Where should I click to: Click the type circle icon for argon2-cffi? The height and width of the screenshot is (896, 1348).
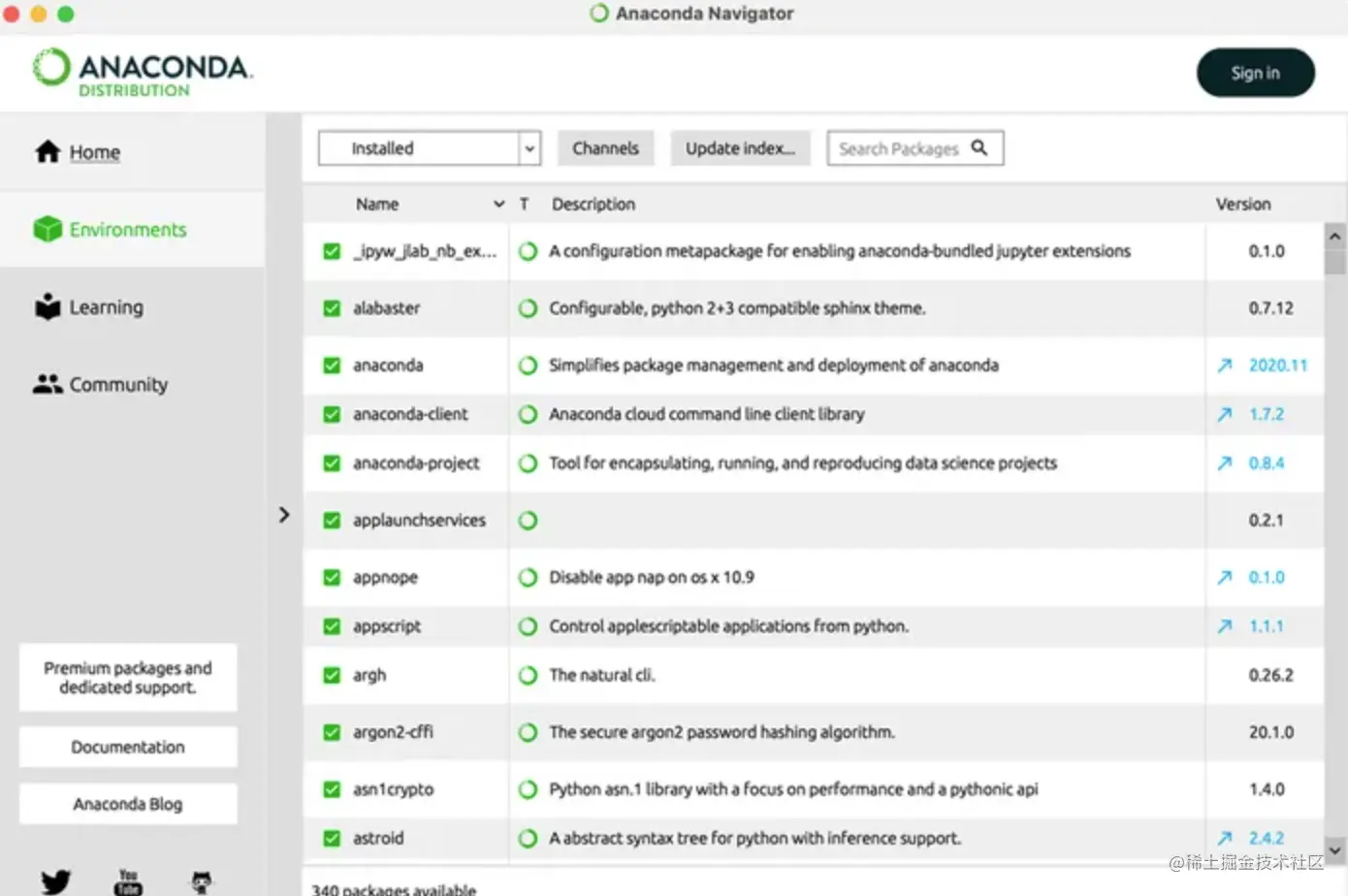coord(528,732)
